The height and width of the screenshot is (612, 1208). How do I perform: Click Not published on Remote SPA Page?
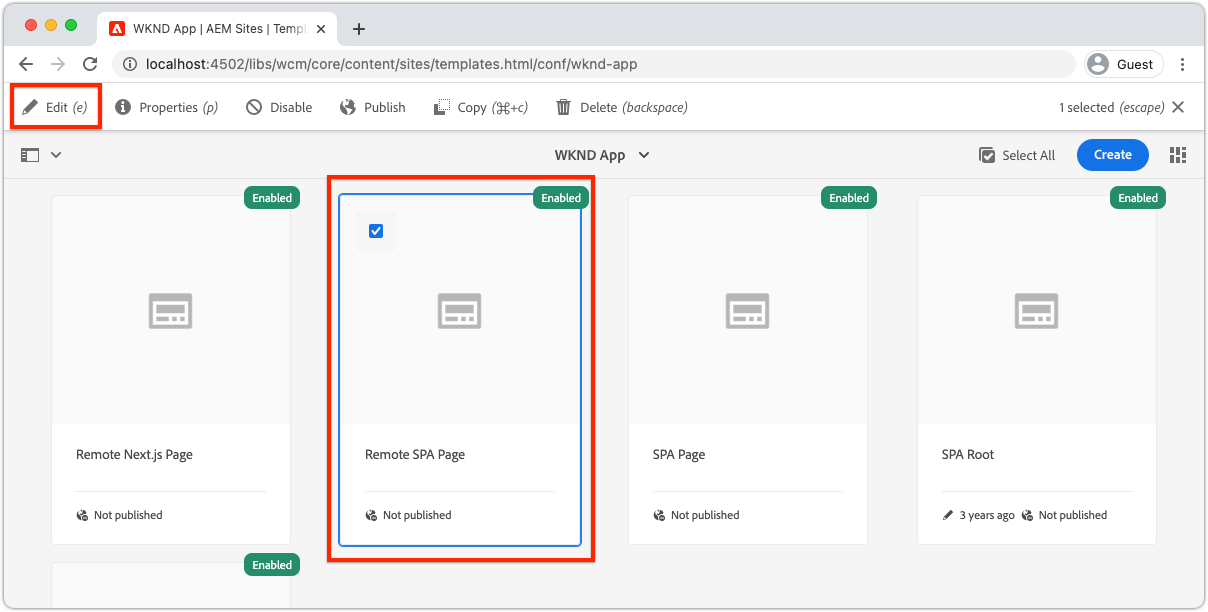coord(417,516)
